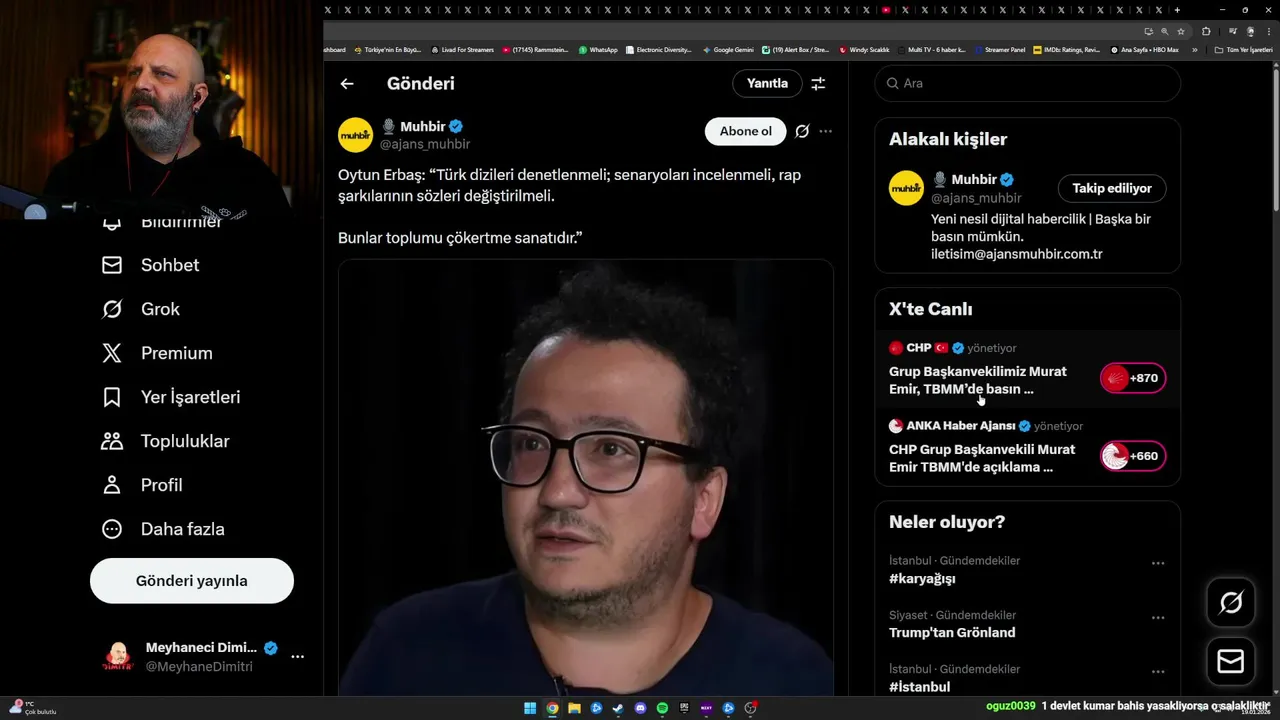Click the Meyhaneci Dimitri profile avatar
The height and width of the screenshot is (720, 1280).
tap(118, 657)
